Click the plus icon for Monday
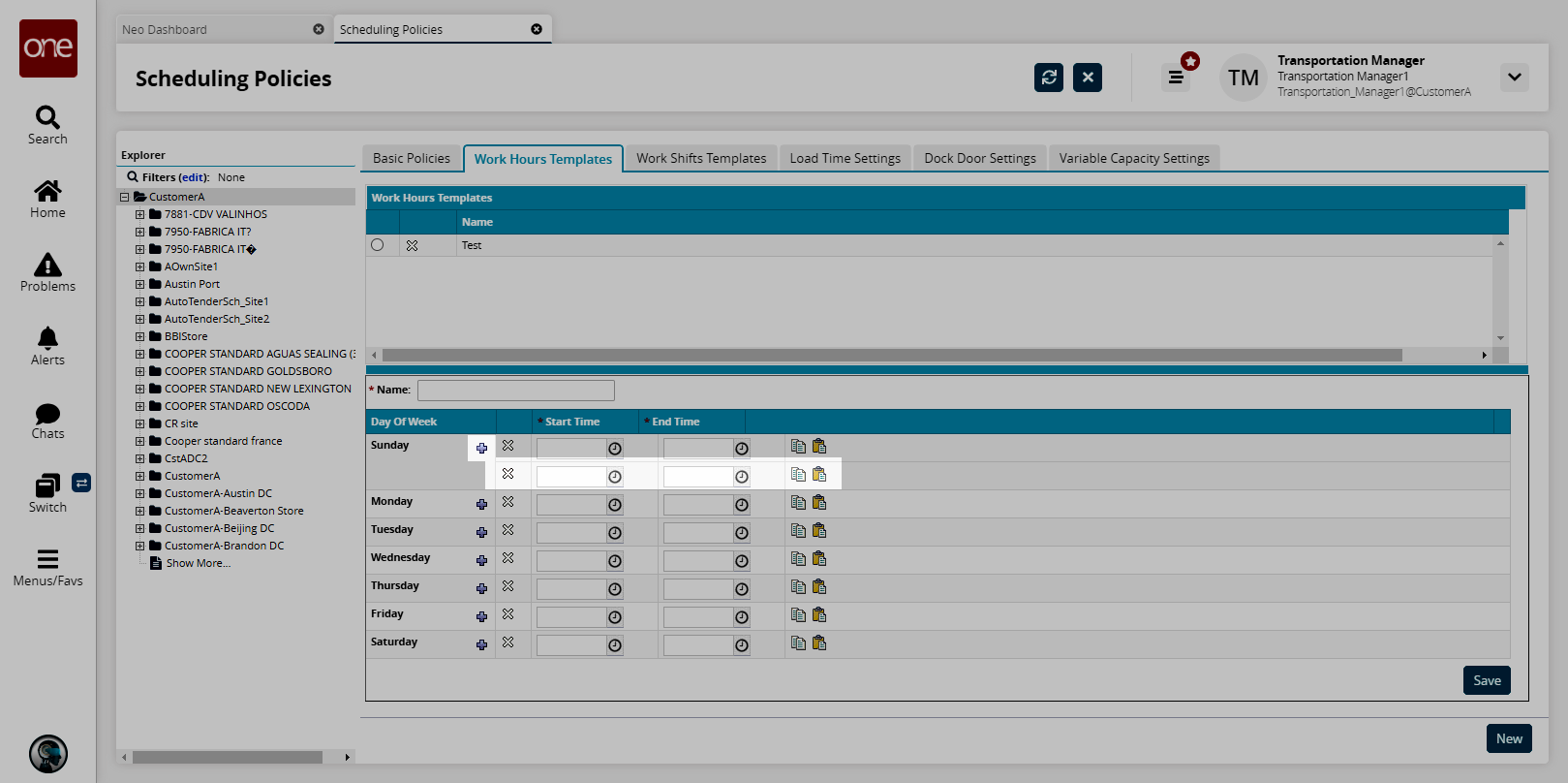The image size is (1568, 783). [x=481, y=504]
